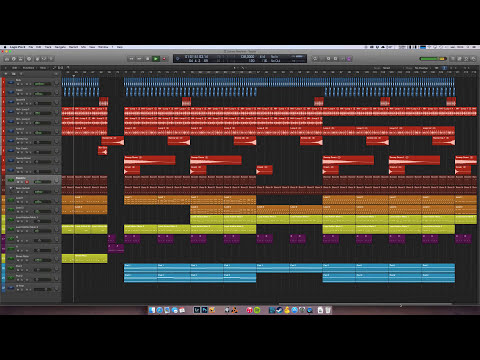Open Finder from the Dock
The height and width of the screenshot is (360, 480).
point(152,310)
